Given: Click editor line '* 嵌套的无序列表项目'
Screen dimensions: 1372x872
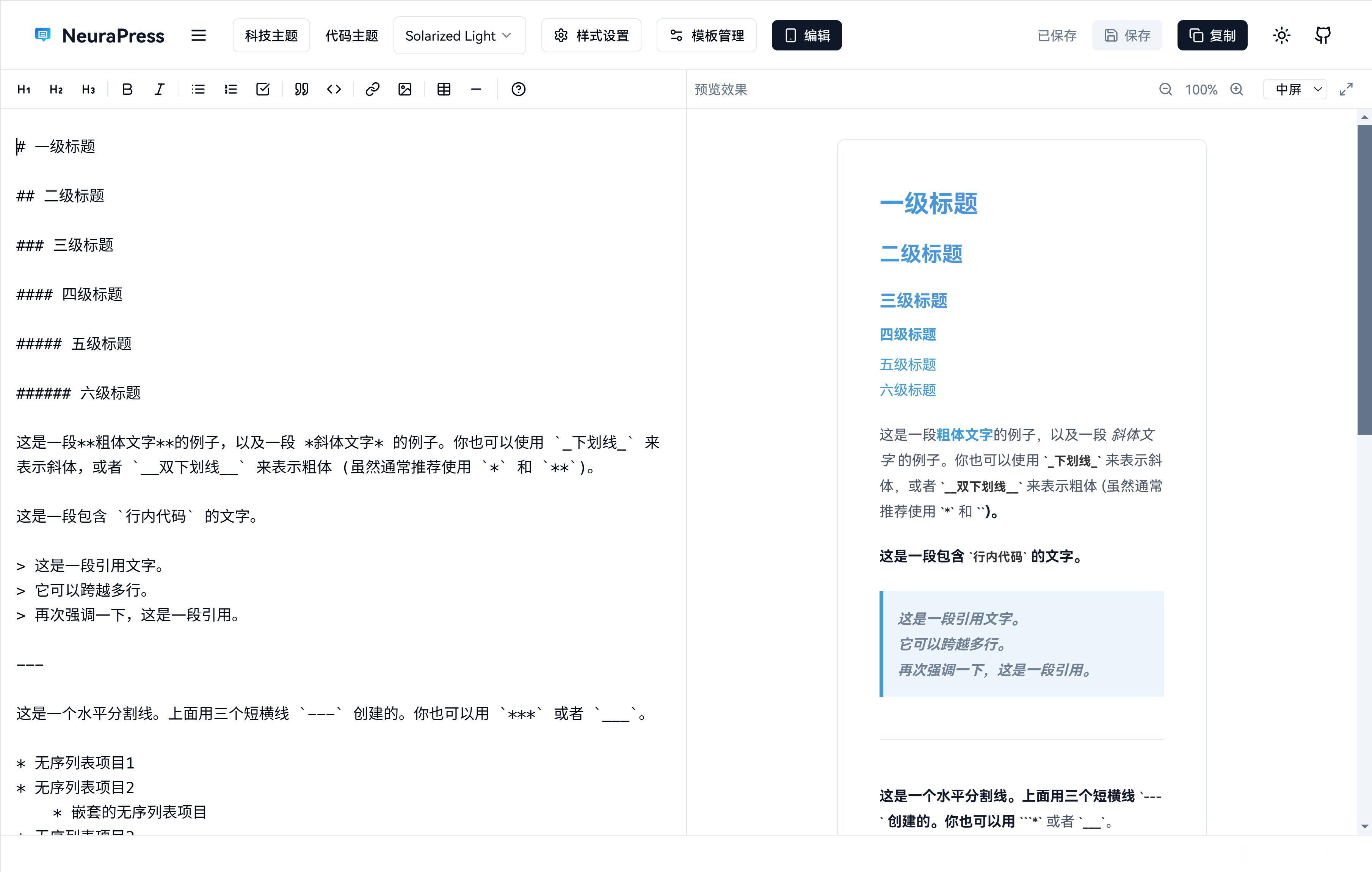Looking at the screenshot, I should click(130, 812).
